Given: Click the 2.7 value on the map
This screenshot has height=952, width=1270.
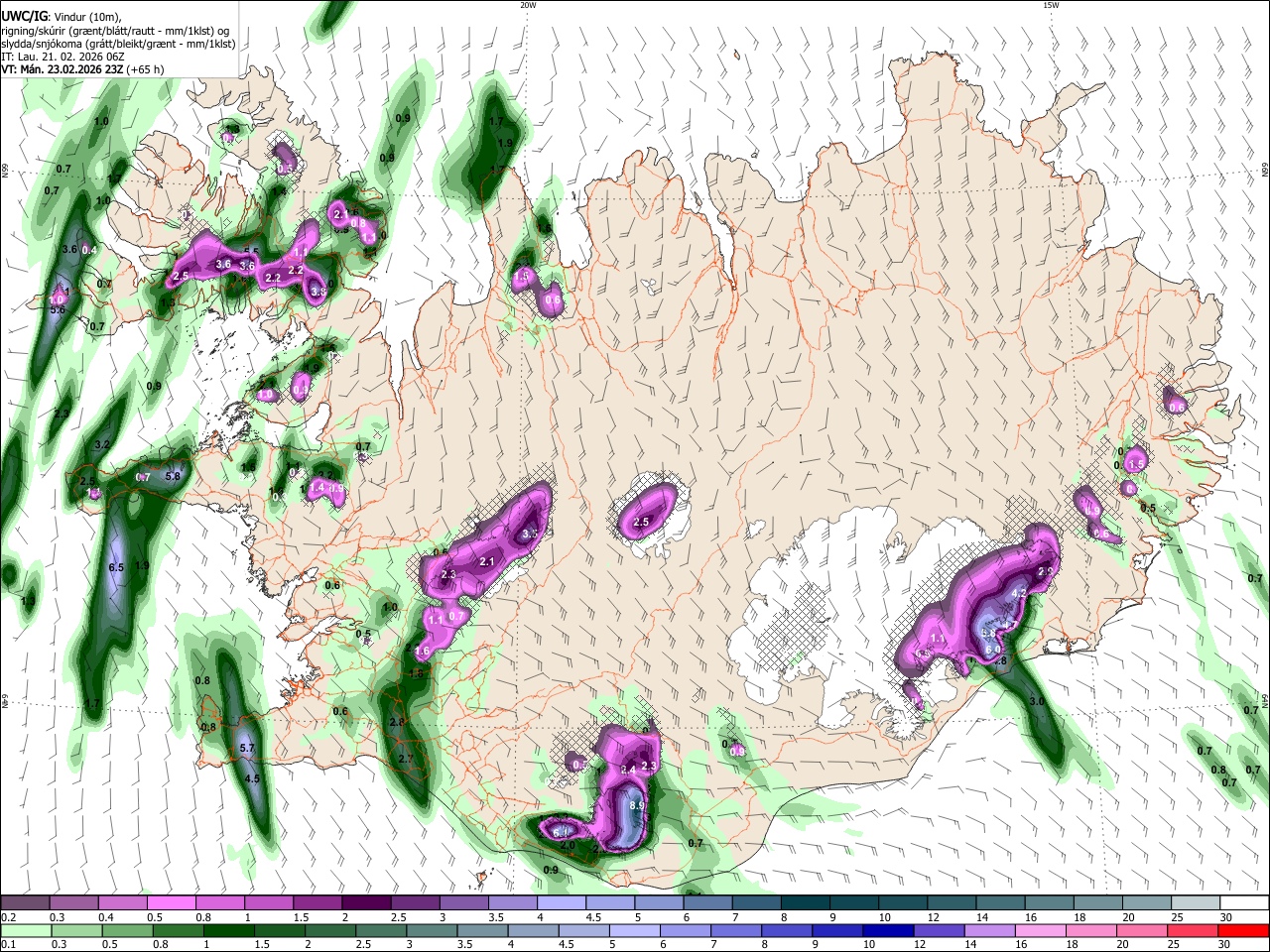Looking at the screenshot, I should coord(405,759).
